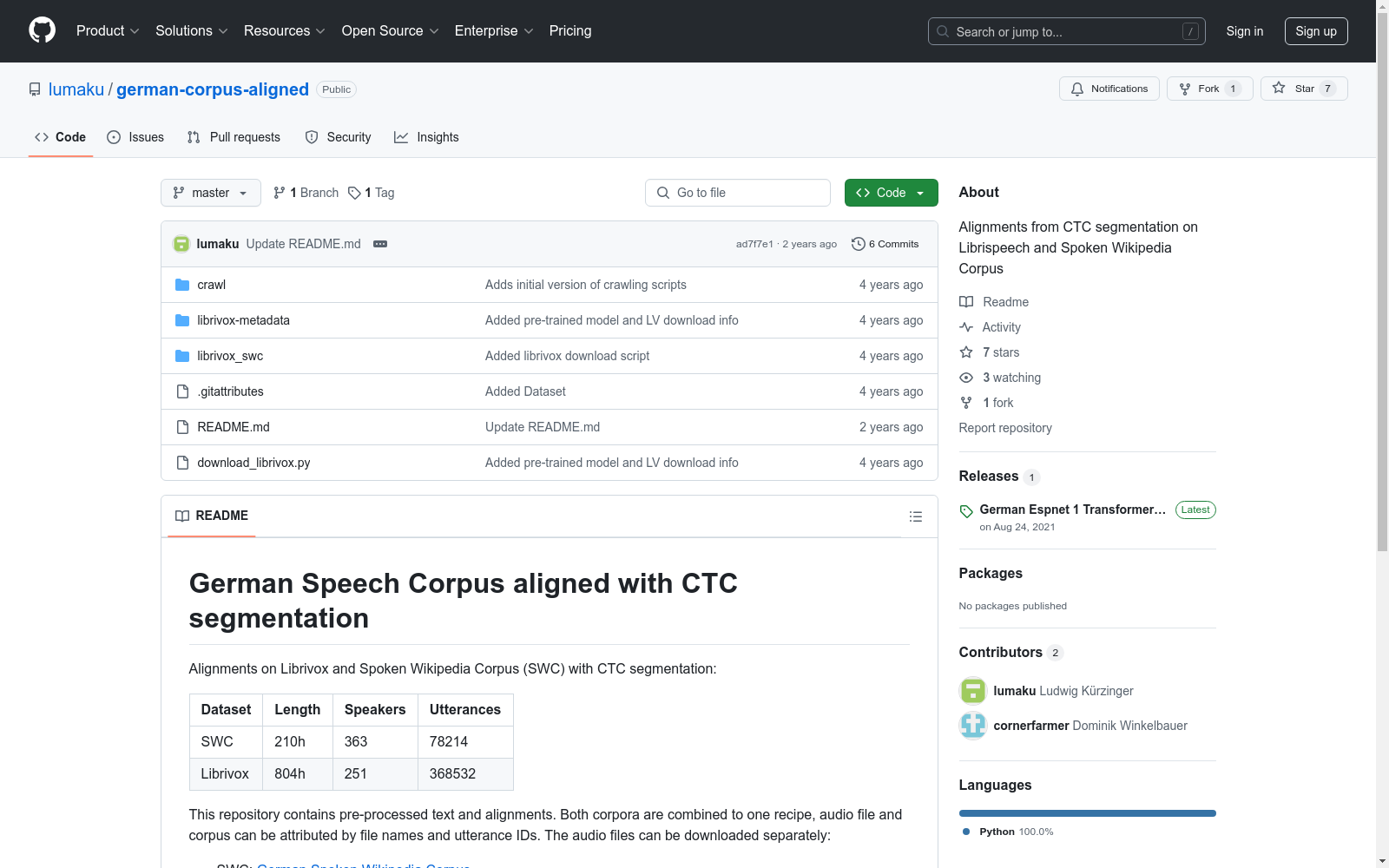This screenshot has width=1389, height=868.
Task: Switch to the Insights tab
Action: click(426, 137)
